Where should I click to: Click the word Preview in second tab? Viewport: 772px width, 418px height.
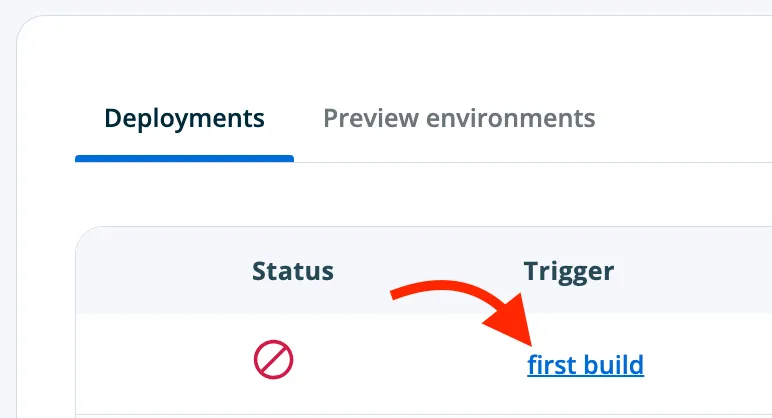[x=371, y=118]
